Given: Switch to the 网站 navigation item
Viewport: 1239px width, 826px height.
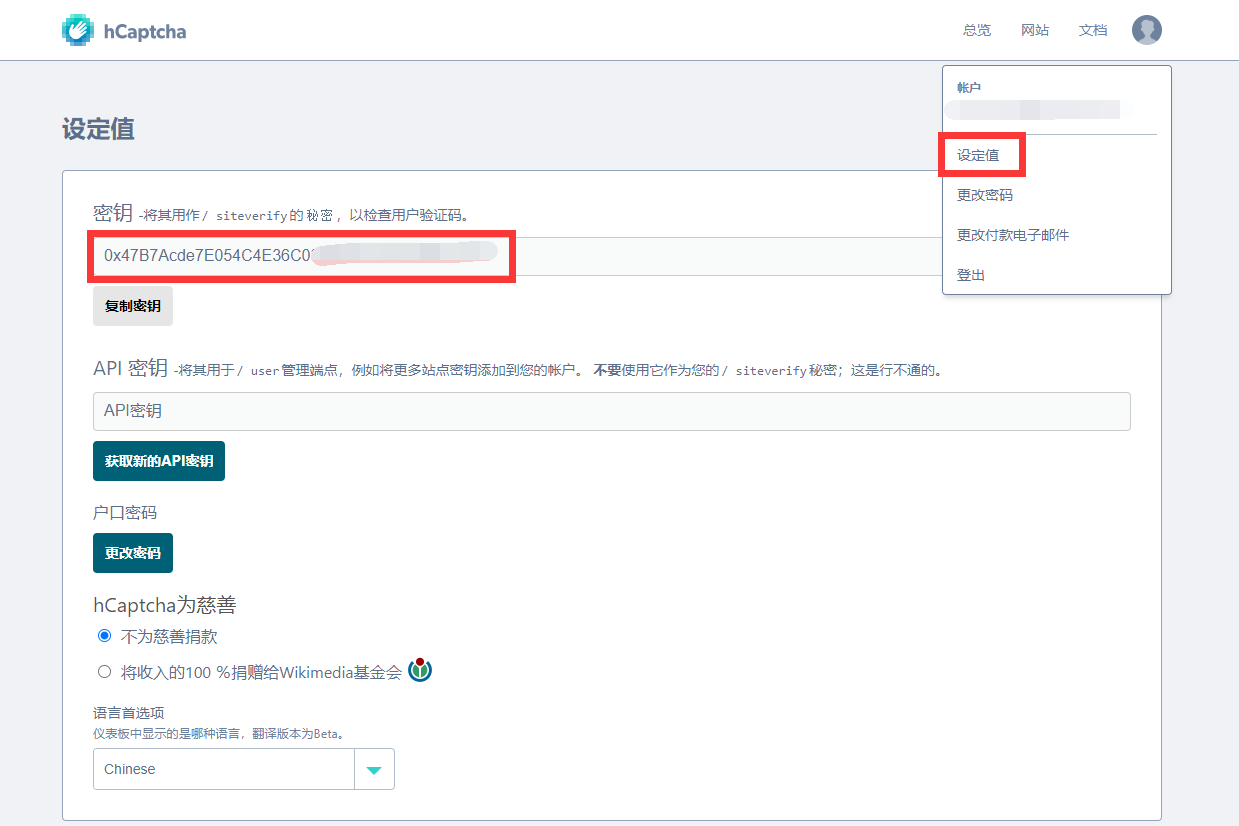Looking at the screenshot, I should [1035, 30].
